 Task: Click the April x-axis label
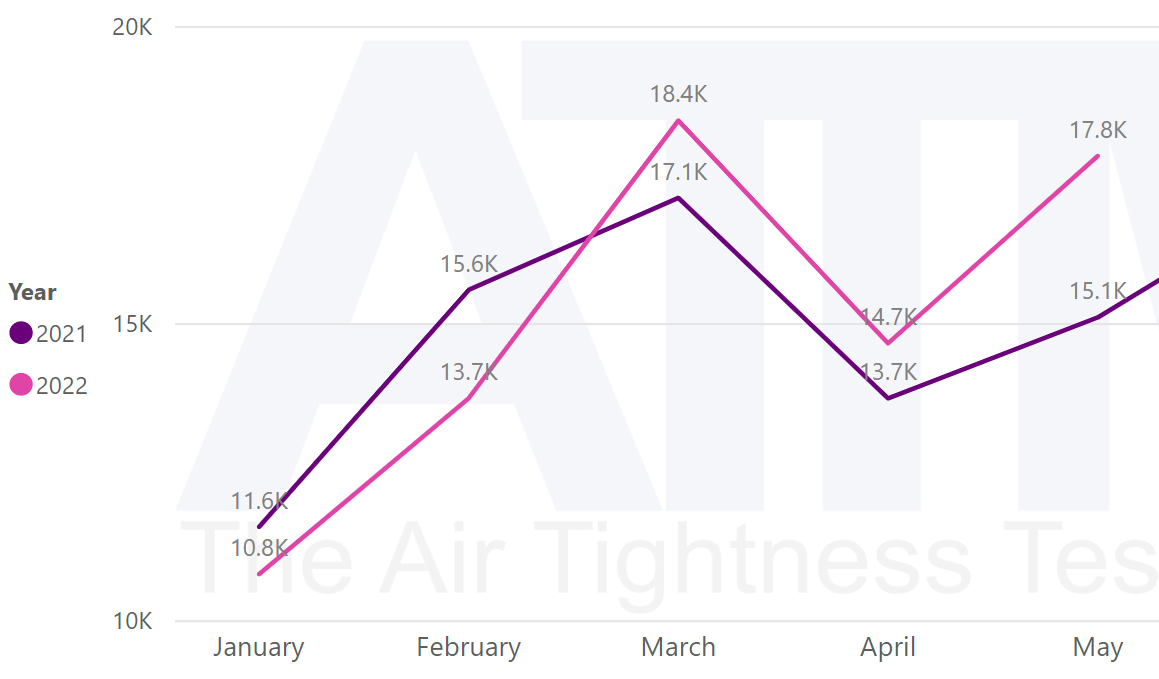click(888, 647)
